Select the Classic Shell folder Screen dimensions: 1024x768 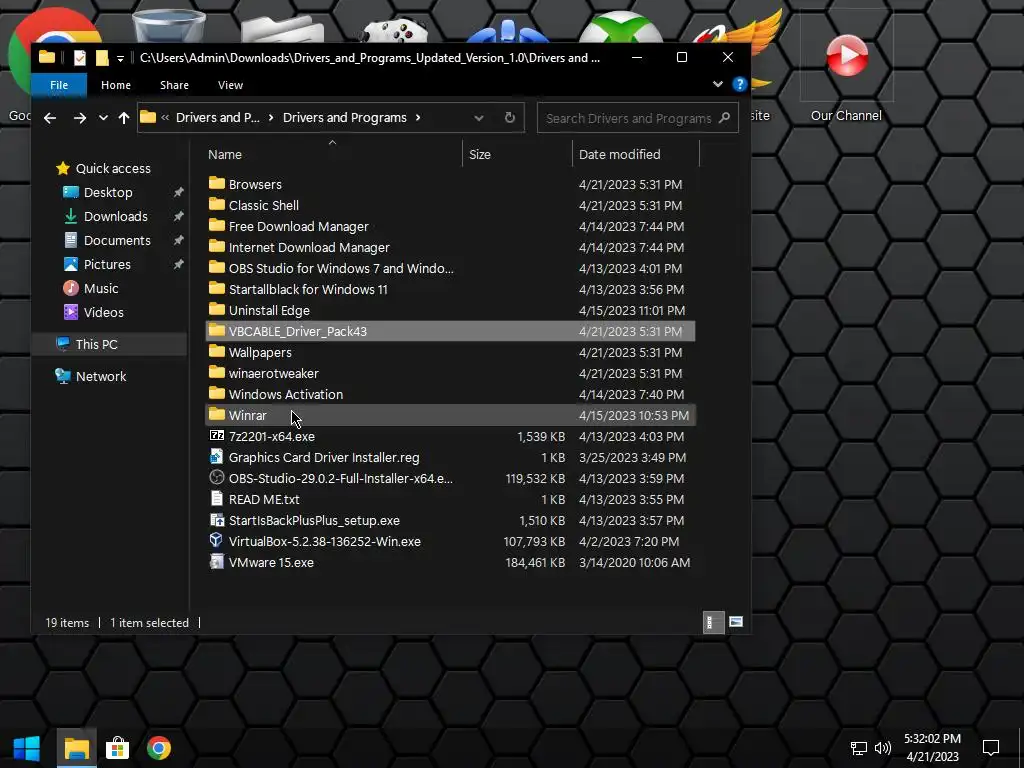(x=451, y=205)
